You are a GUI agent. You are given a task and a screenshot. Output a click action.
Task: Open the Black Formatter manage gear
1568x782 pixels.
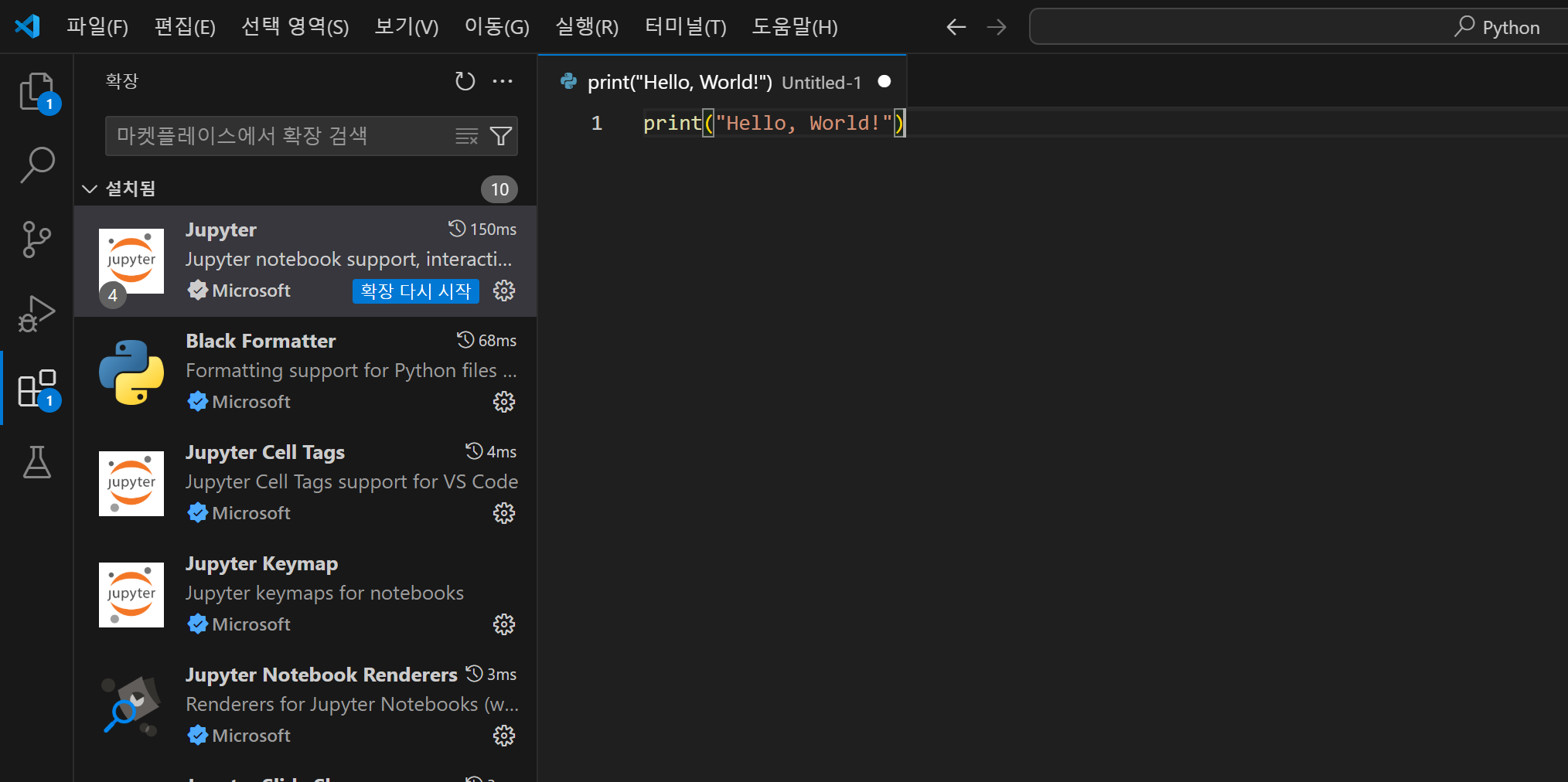point(504,402)
